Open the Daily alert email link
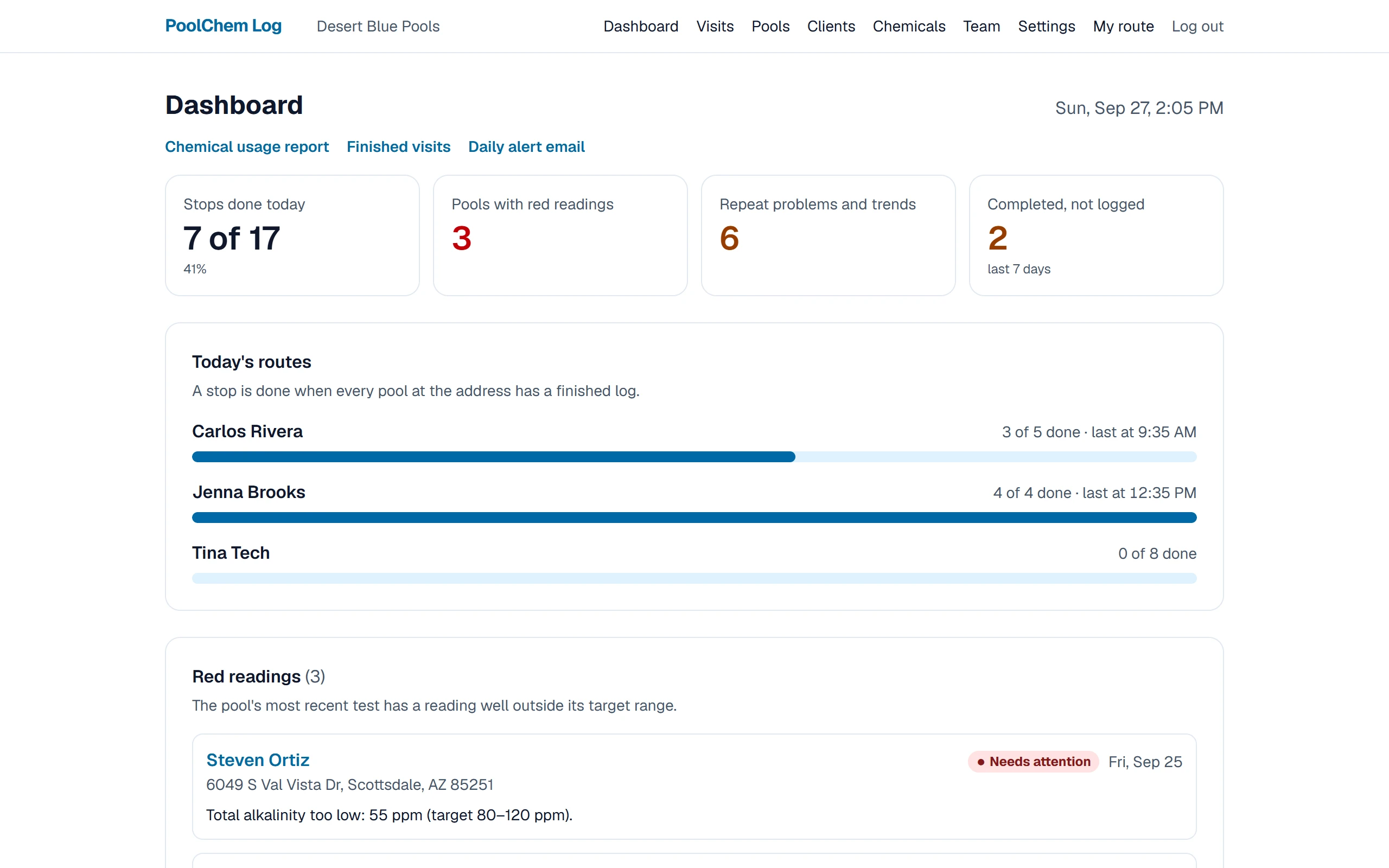The image size is (1389, 868). click(x=526, y=147)
